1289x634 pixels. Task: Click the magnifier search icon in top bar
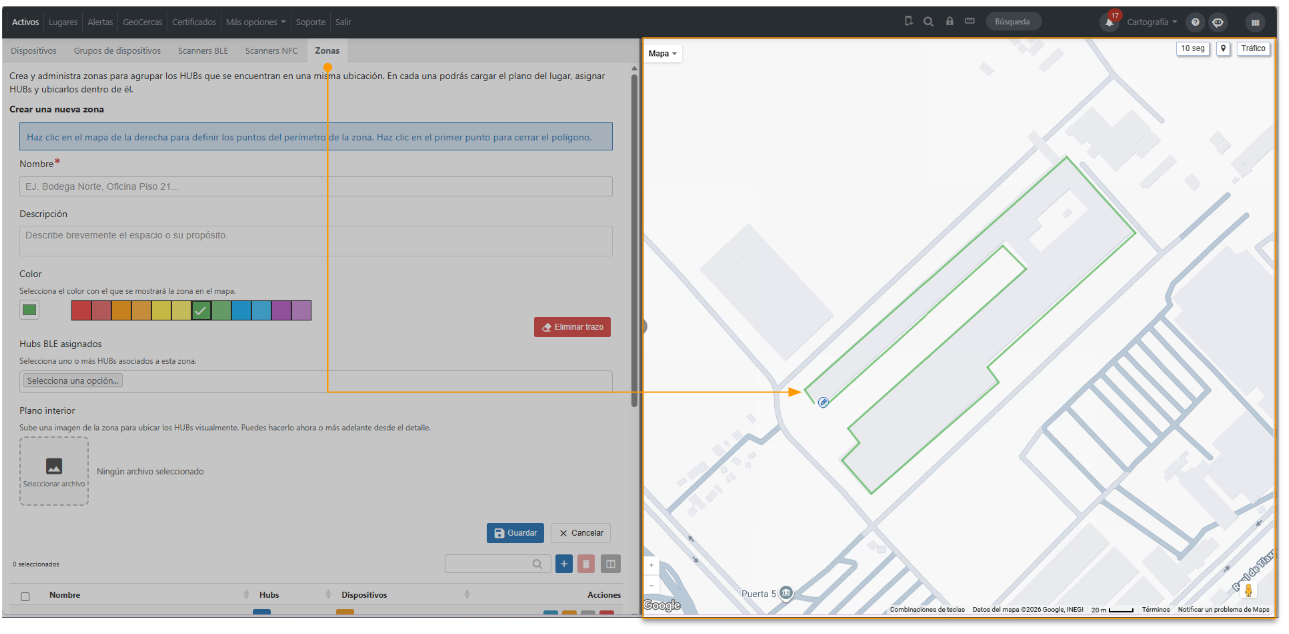tap(929, 21)
